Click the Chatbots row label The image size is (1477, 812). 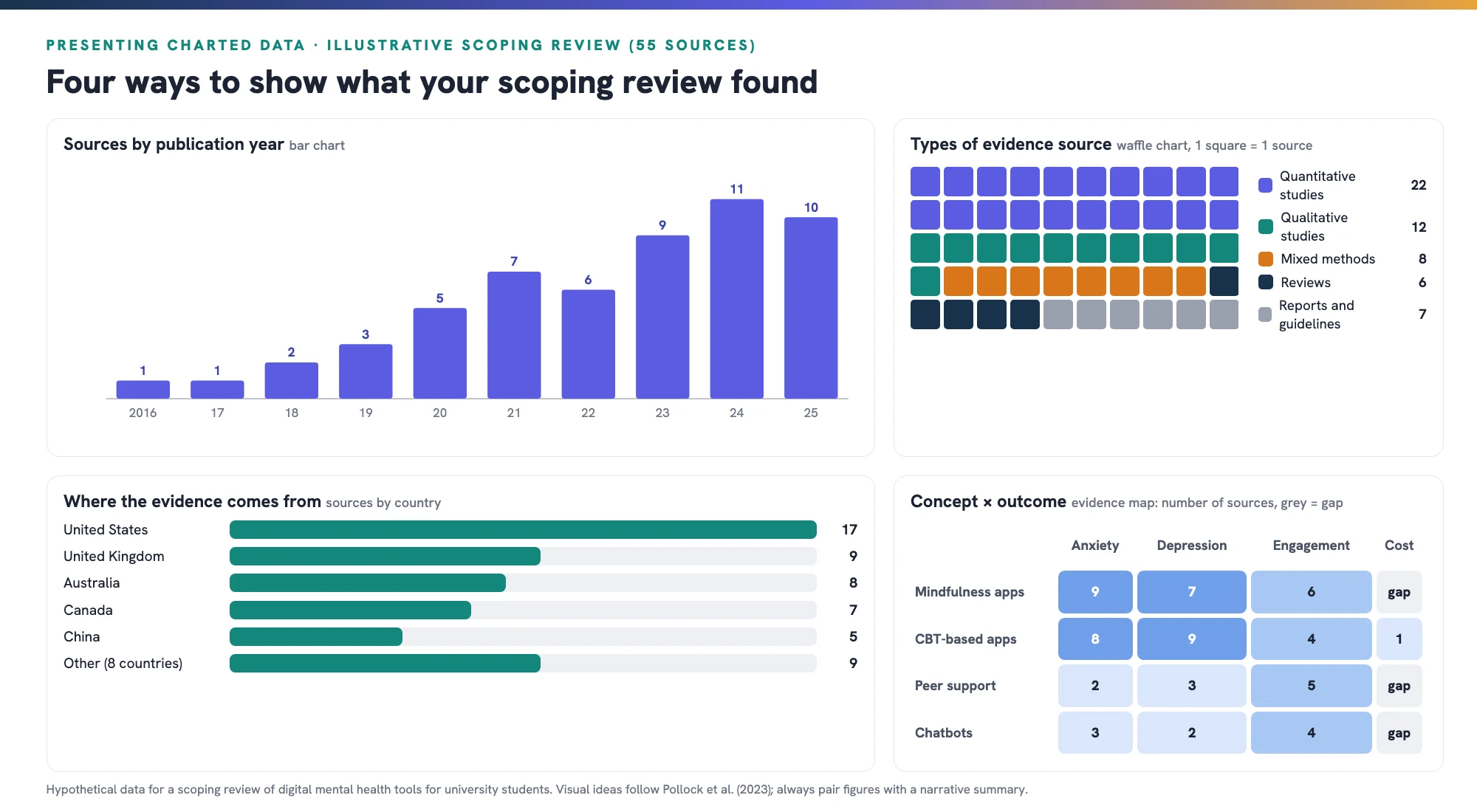(944, 733)
